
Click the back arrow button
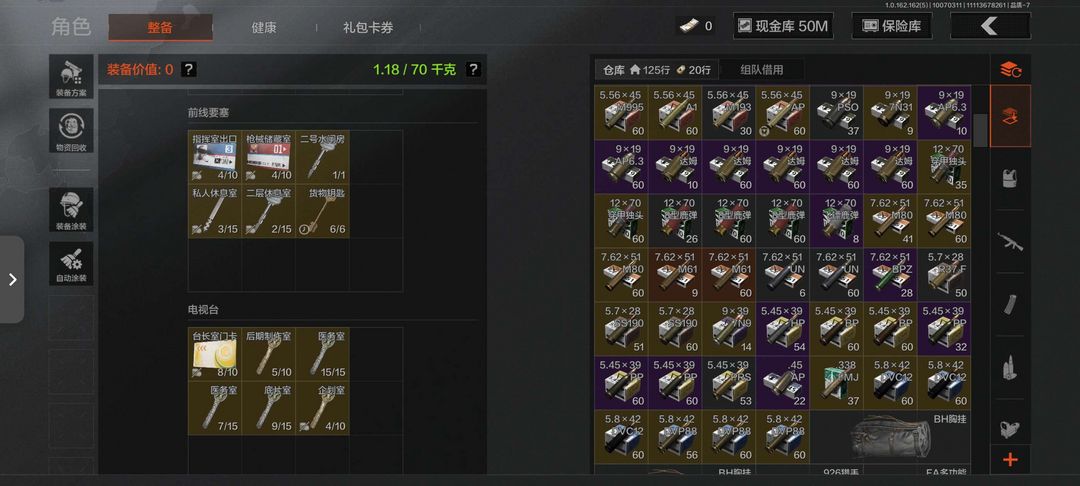click(990, 26)
